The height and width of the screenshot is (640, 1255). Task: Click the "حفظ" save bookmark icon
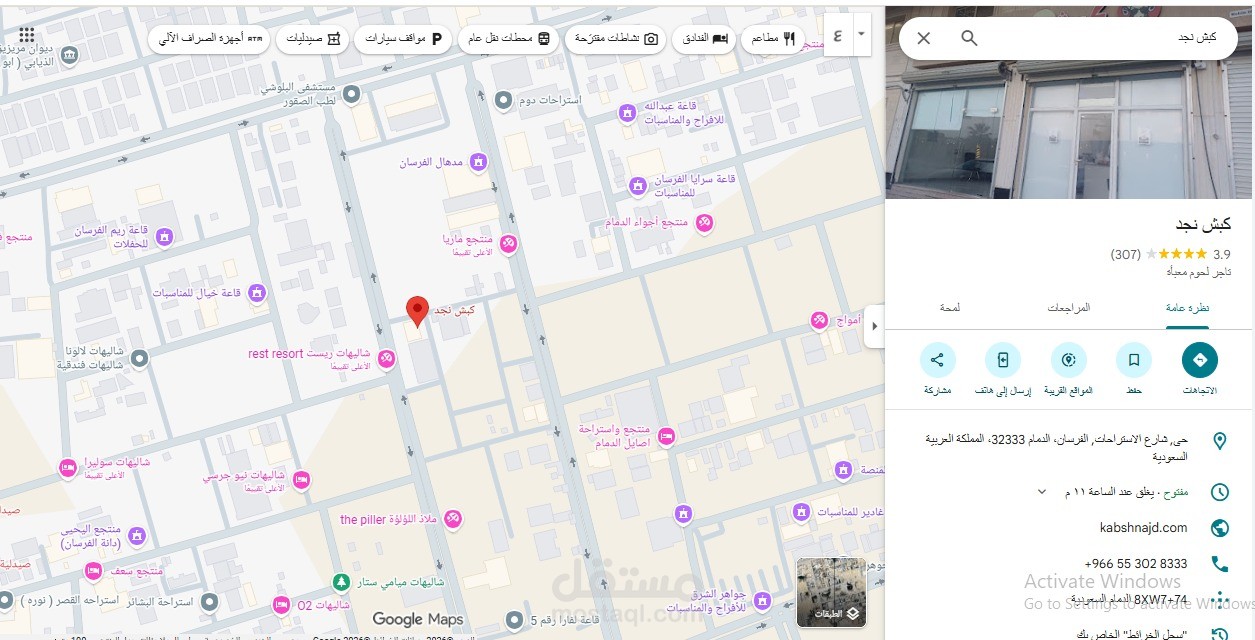point(1134,360)
